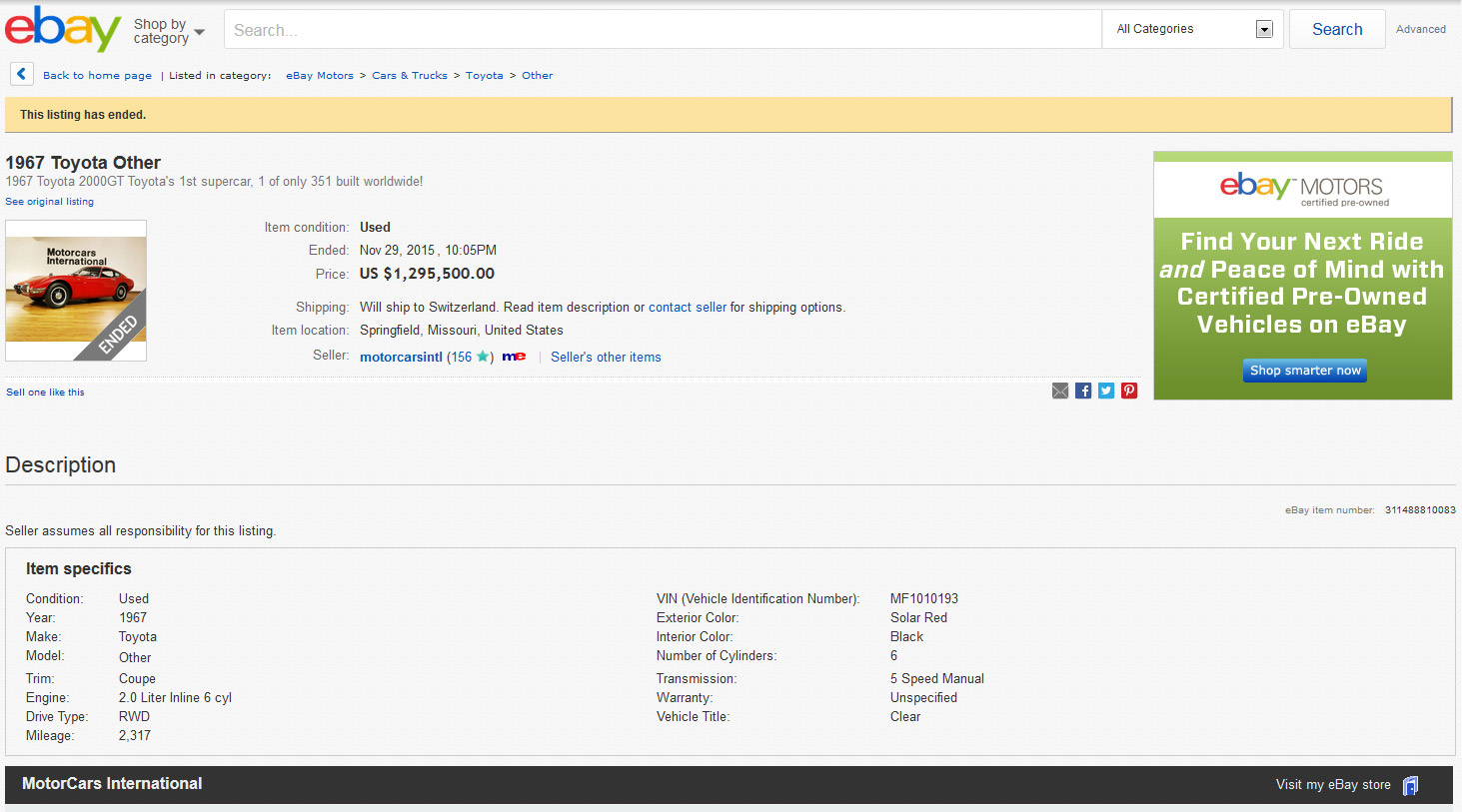Share listing on Twitter
The width and height of the screenshot is (1462, 812).
1106,391
